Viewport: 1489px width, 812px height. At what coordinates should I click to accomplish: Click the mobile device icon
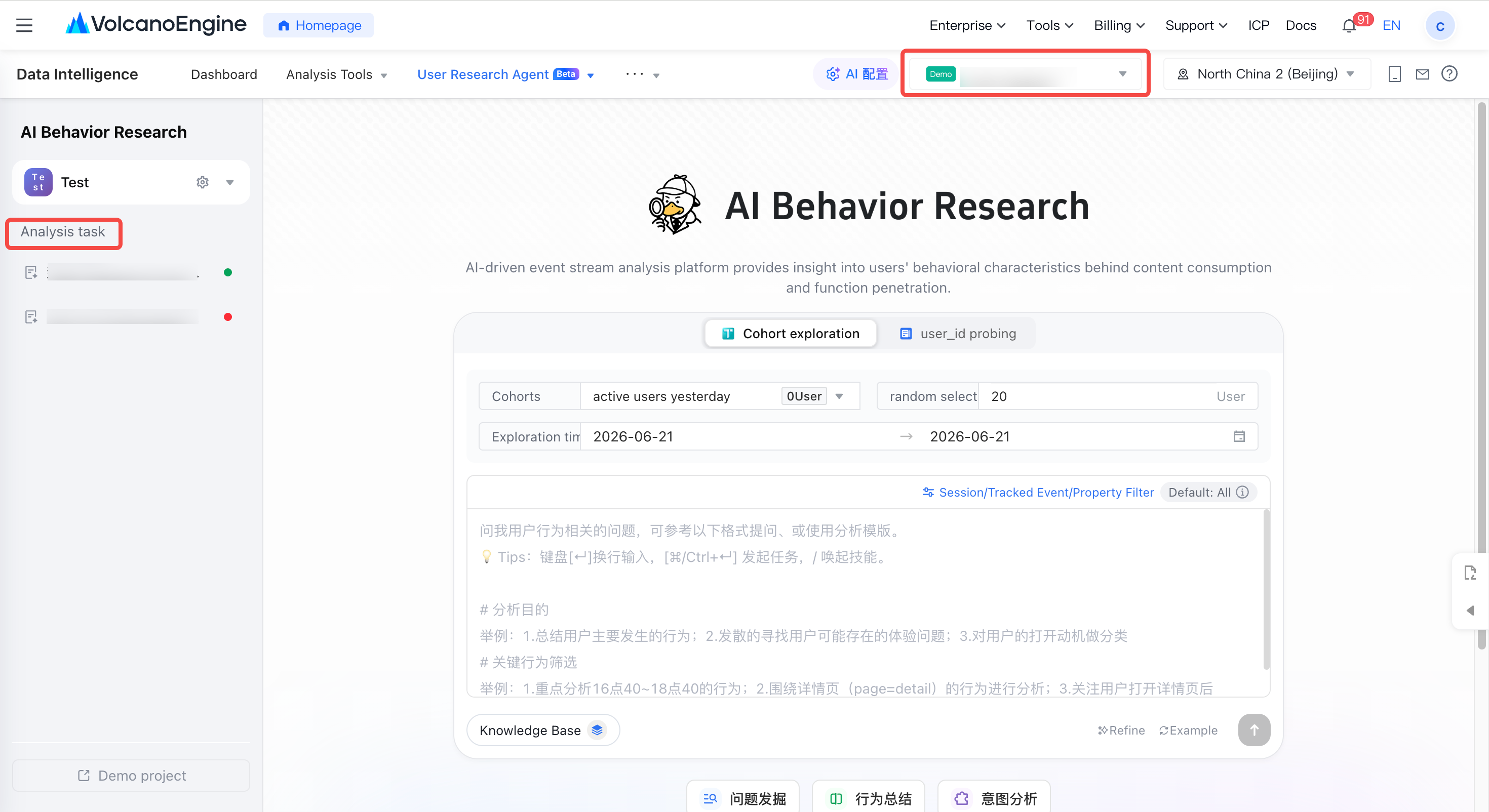(x=1394, y=74)
